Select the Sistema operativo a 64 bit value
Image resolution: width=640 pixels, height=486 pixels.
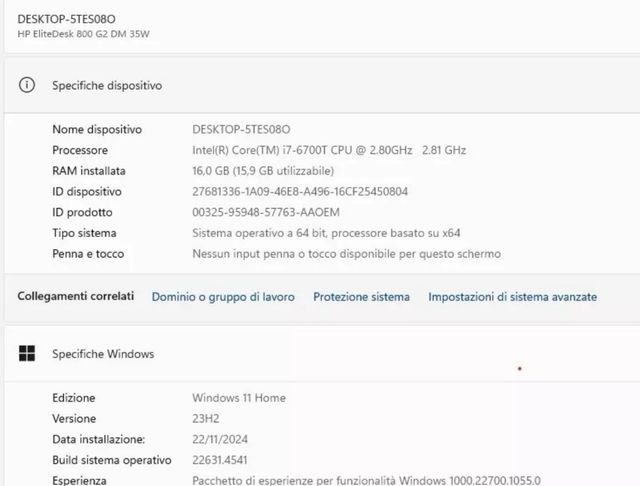tap(326, 233)
